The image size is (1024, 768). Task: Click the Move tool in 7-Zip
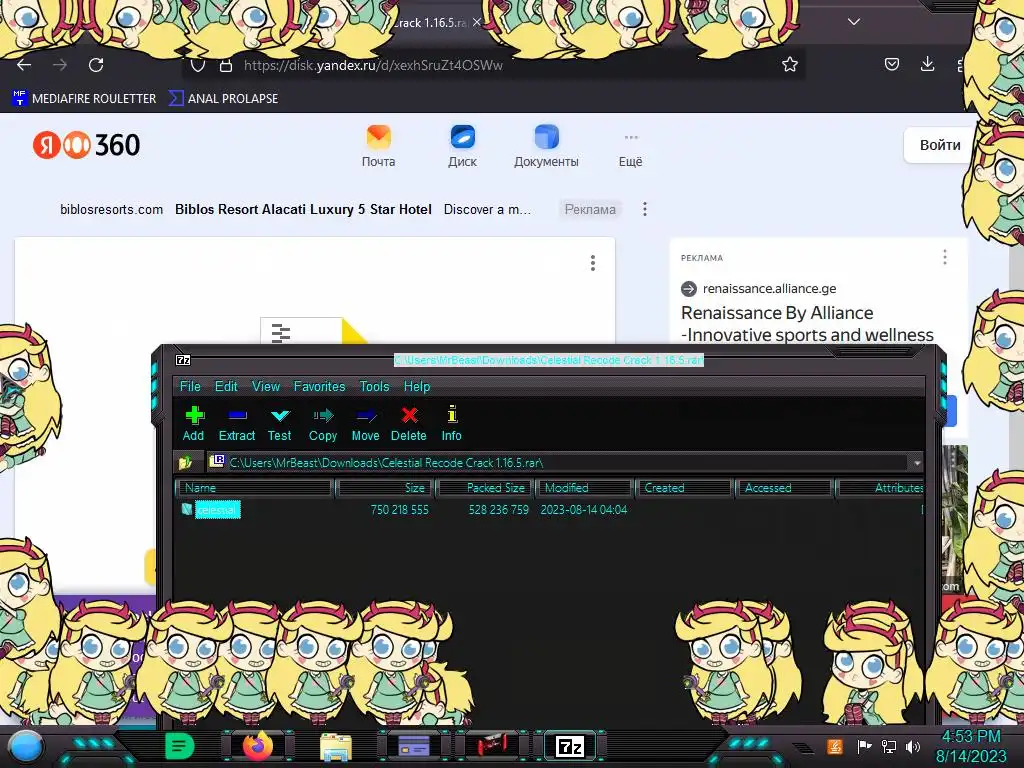[365, 424]
